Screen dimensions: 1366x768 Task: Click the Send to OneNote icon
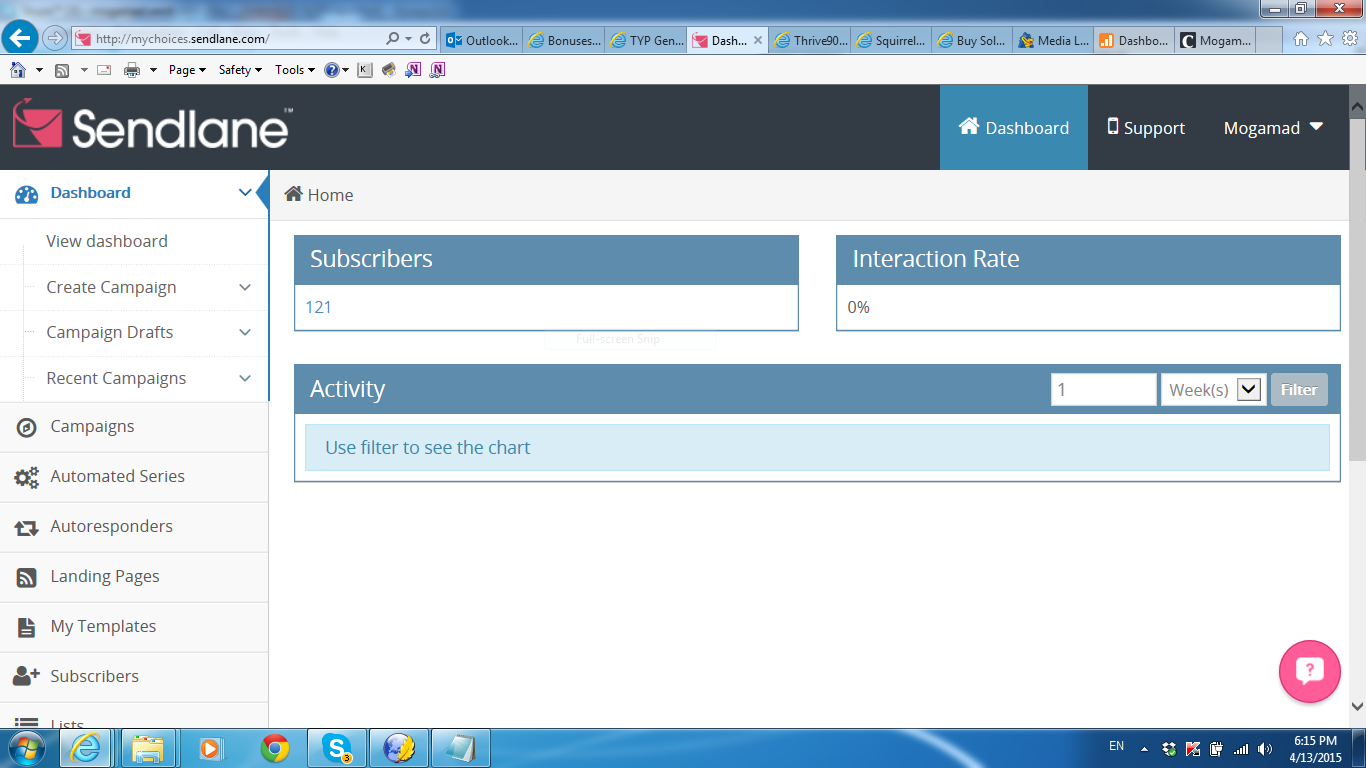(x=413, y=70)
